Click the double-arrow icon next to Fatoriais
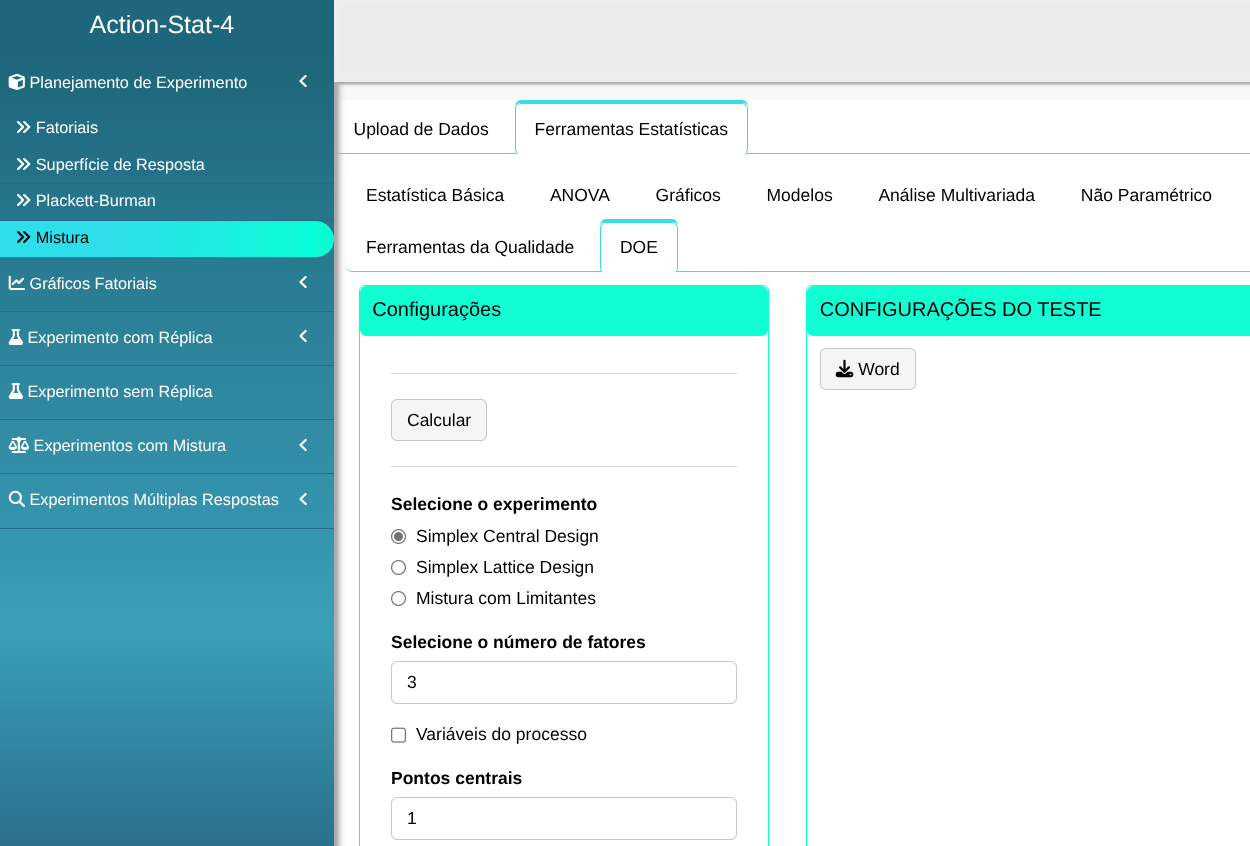Image resolution: width=1250 pixels, height=846 pixels. click(x=24, y=128)
